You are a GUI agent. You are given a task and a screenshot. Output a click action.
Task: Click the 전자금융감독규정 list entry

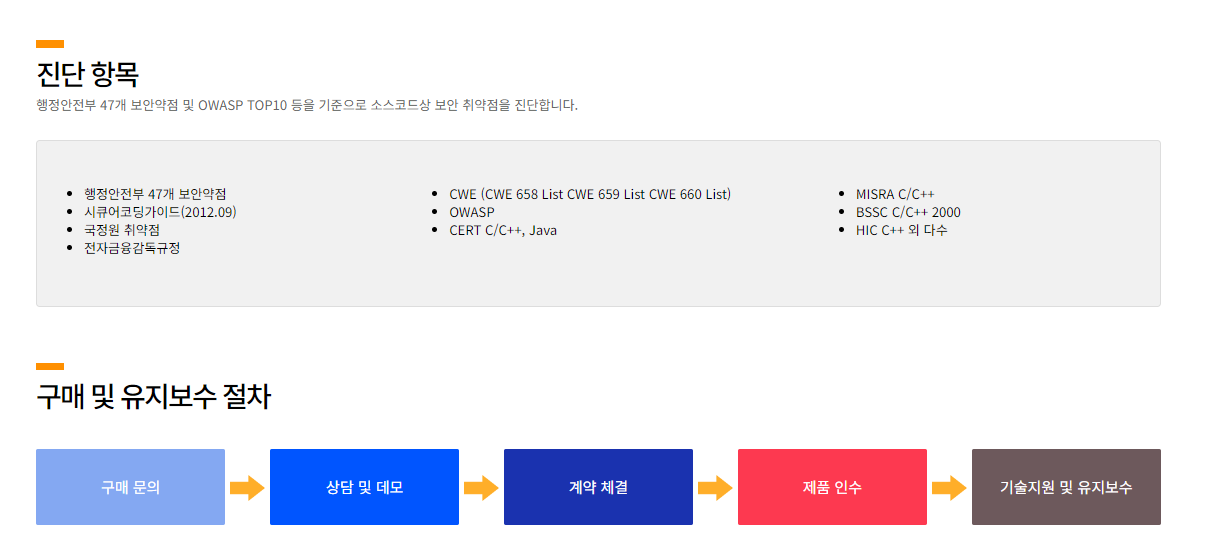tap(132, 248)
